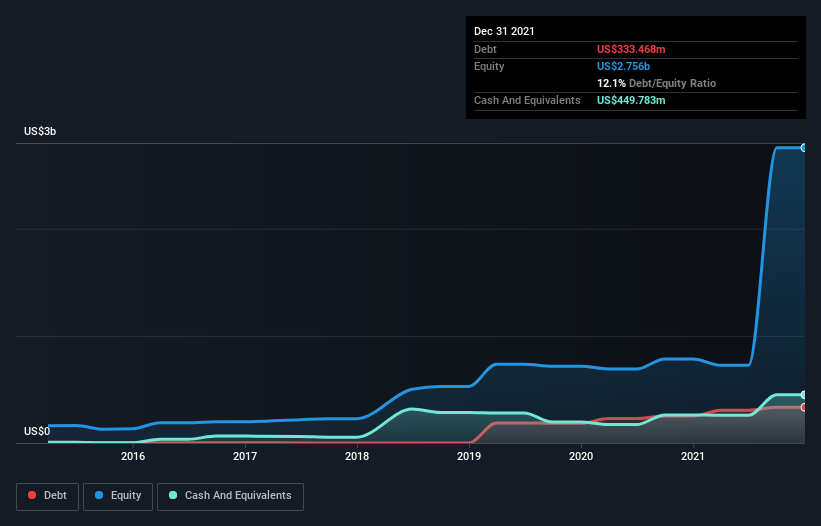
Task: Click the red Debt endpoint marker
Action: coord(804,407)
